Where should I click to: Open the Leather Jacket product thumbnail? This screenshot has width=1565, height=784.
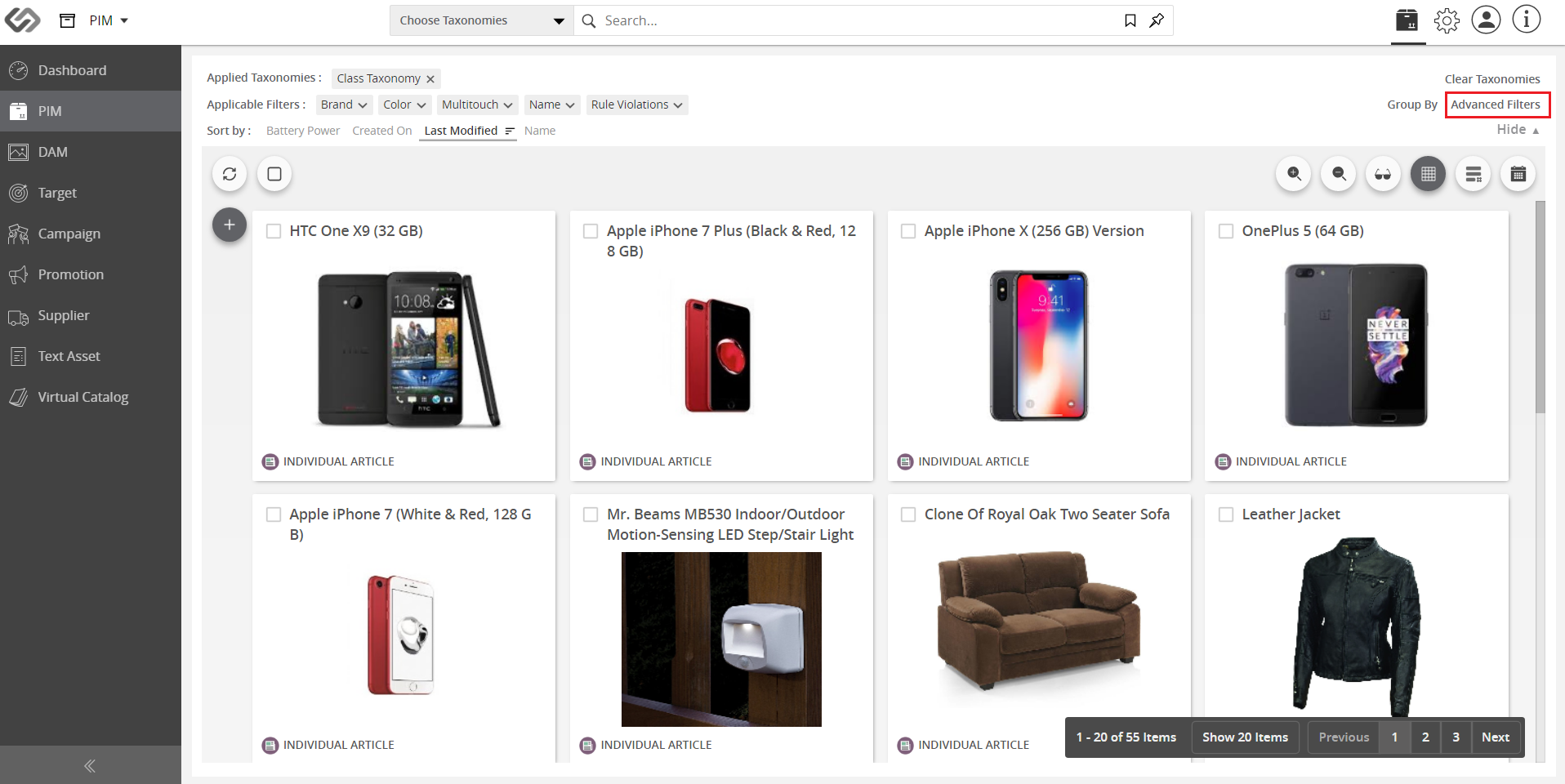[1357, 626]
